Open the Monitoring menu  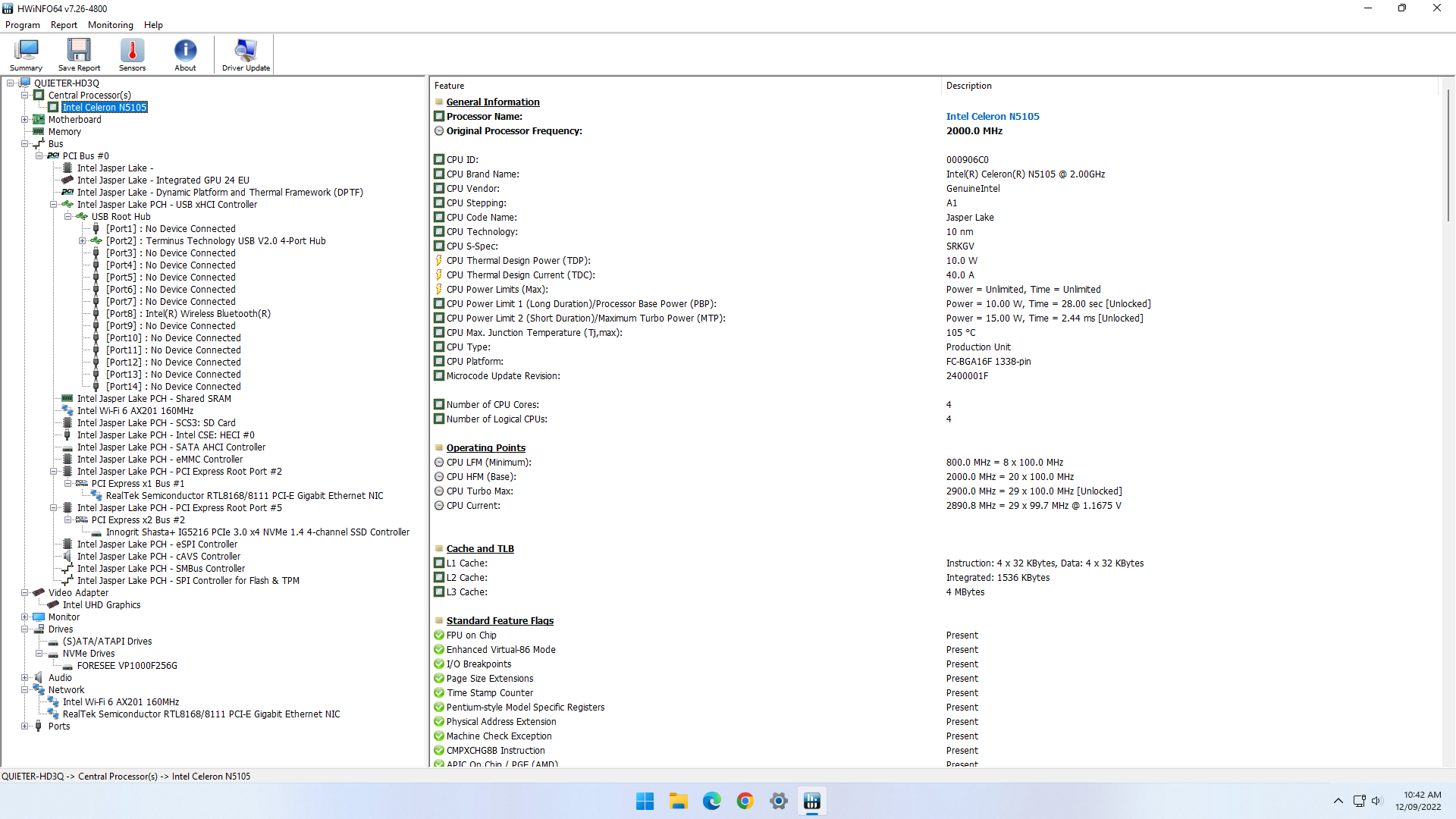[111, 24]
